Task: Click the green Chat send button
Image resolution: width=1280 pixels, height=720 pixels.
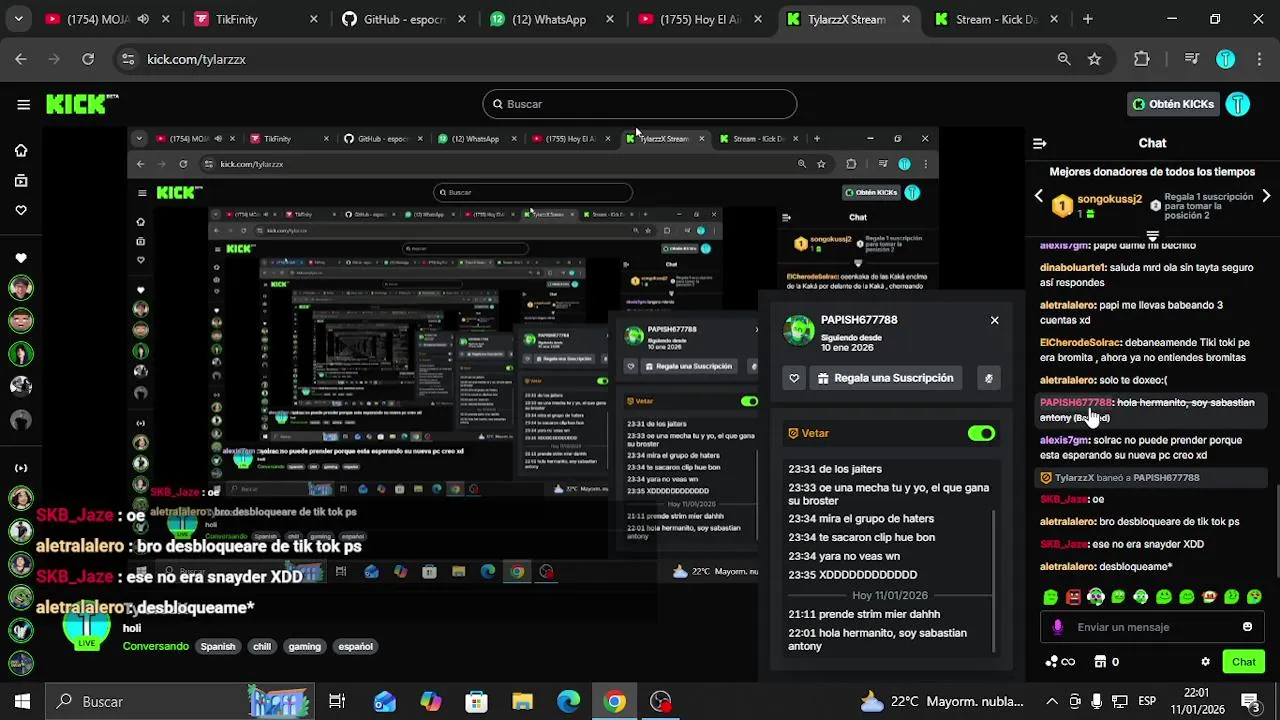Action: coord(1244,662)
